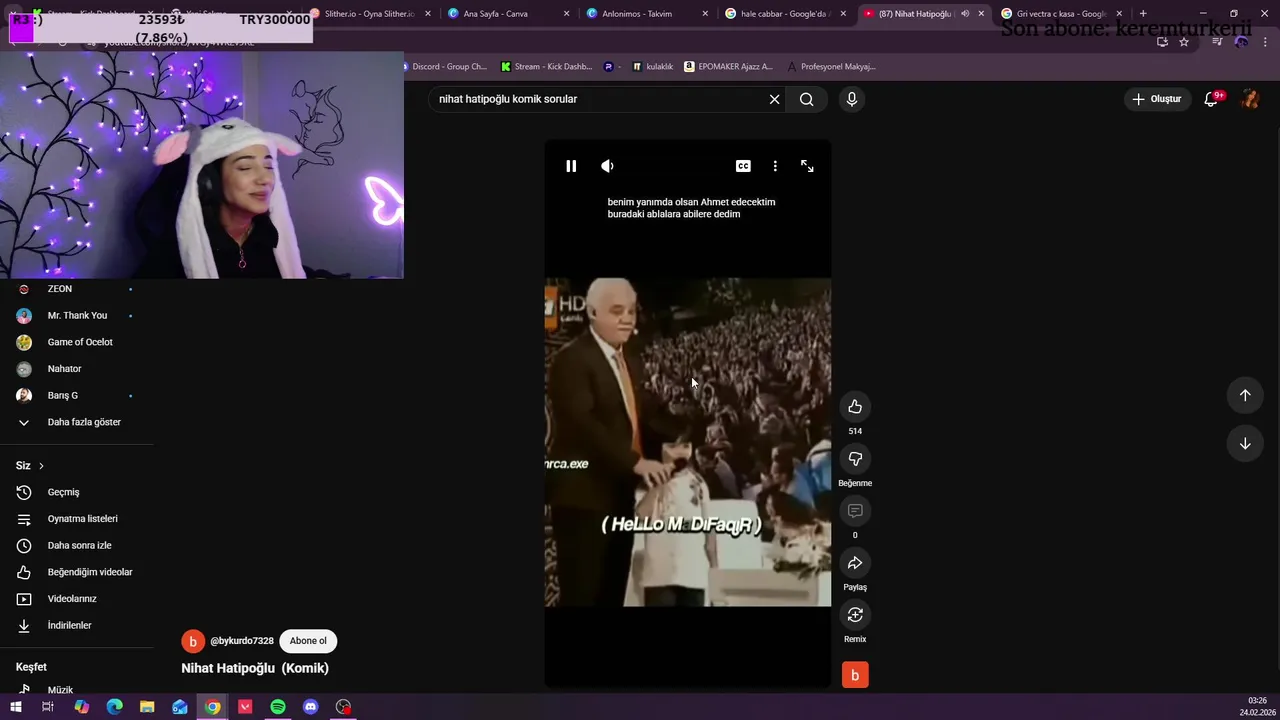Mute the Shorts video volume

[x=607, y=166]
